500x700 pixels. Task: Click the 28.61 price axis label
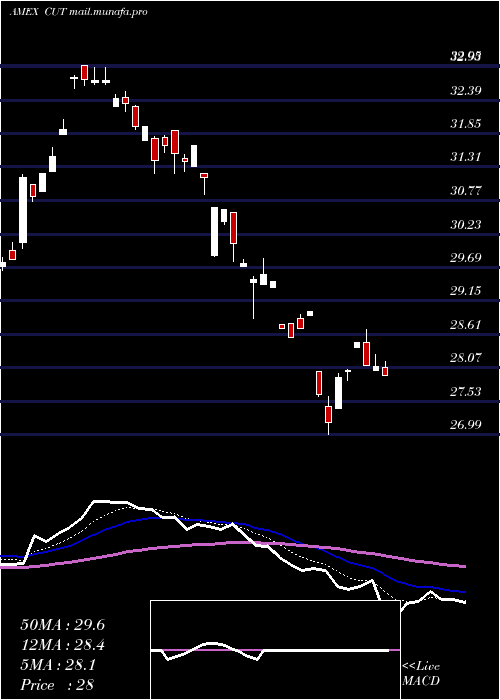tap(466, 324)
